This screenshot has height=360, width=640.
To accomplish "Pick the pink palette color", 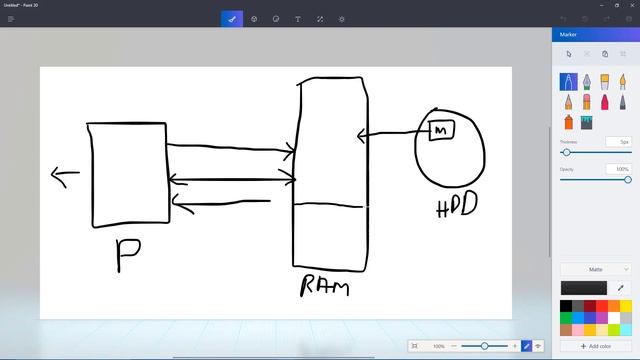I will click(578, 330).
